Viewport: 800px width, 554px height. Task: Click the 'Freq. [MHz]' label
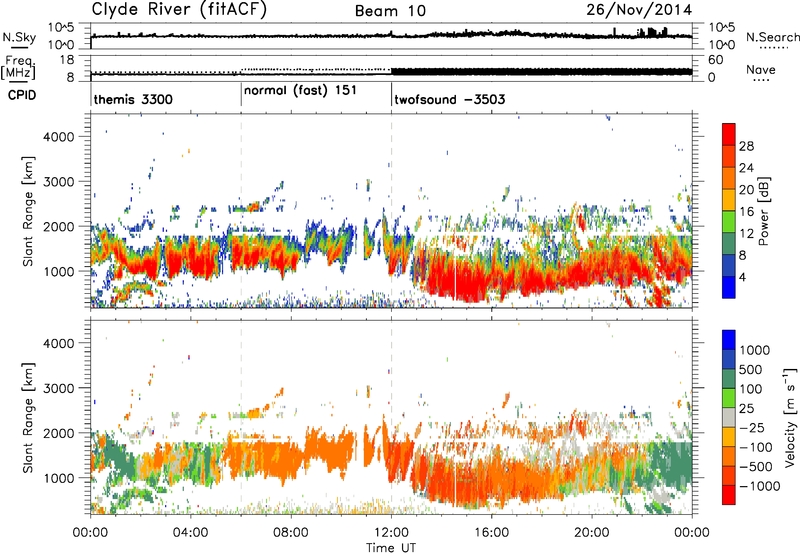coord(18,68)
